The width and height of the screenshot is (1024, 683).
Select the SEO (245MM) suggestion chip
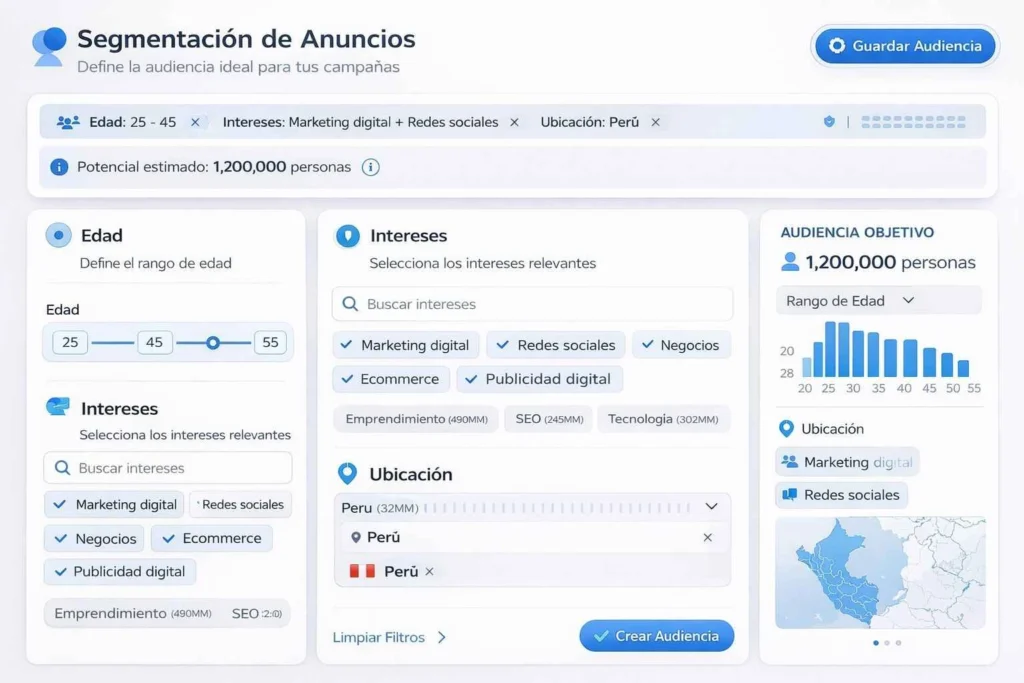[x=548, y=419]
